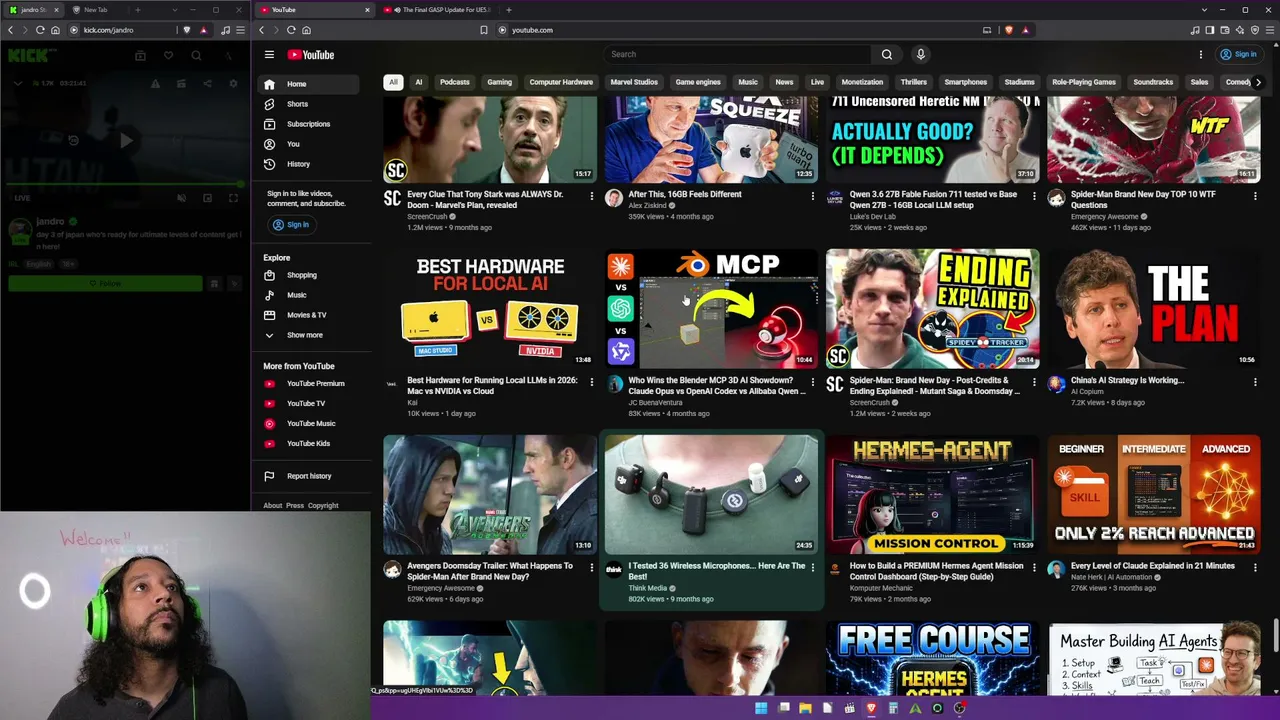This screenshot has height=720, width=1280.
Task: Reload the kick.com browser window
Action: 40,30
